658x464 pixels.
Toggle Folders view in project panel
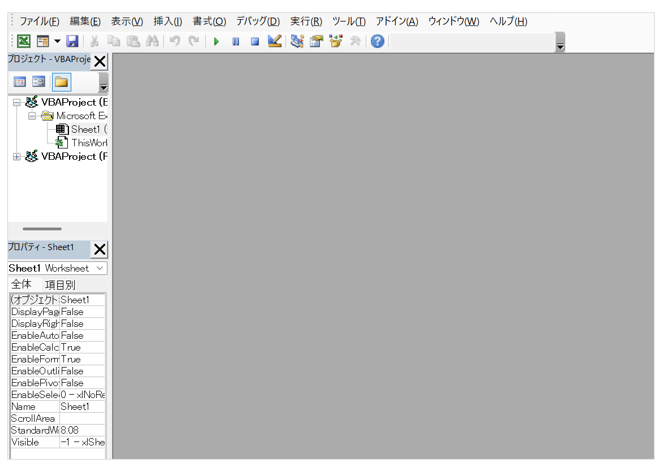pyautogui.click(x=61, y=82)
